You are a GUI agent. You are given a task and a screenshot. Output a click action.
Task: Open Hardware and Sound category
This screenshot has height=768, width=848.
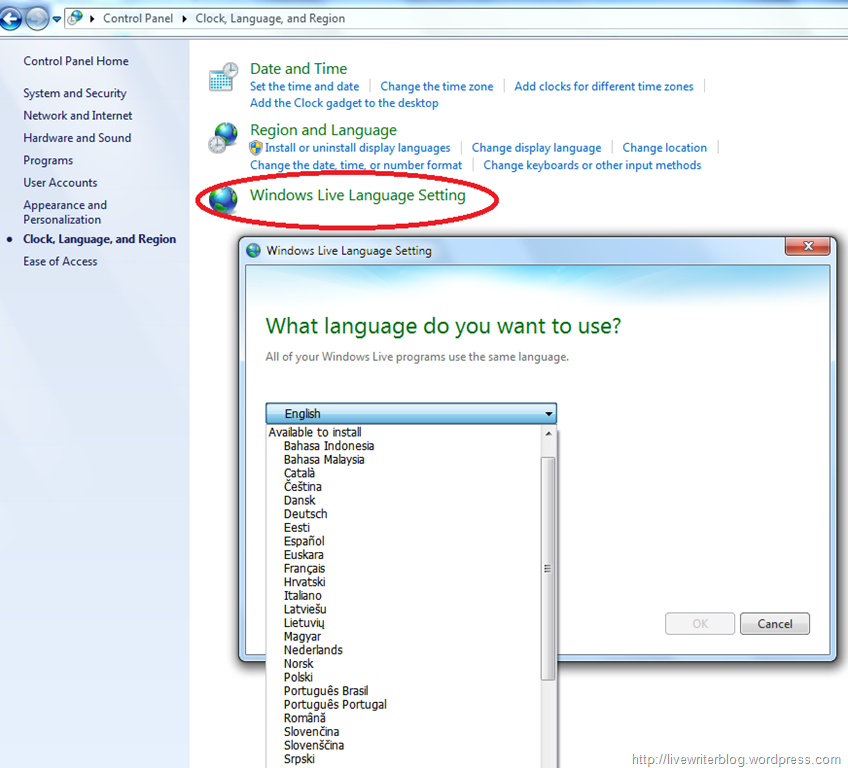[77, 137]
